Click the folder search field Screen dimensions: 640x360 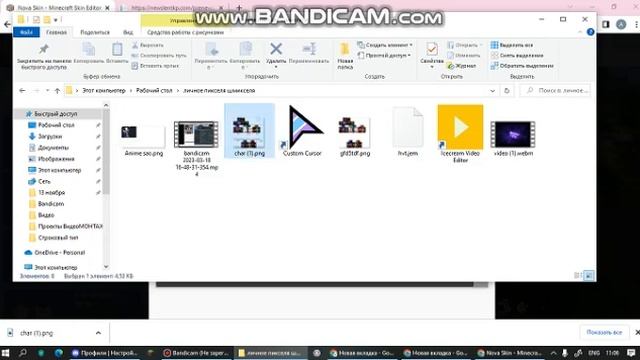click(556, 91)
